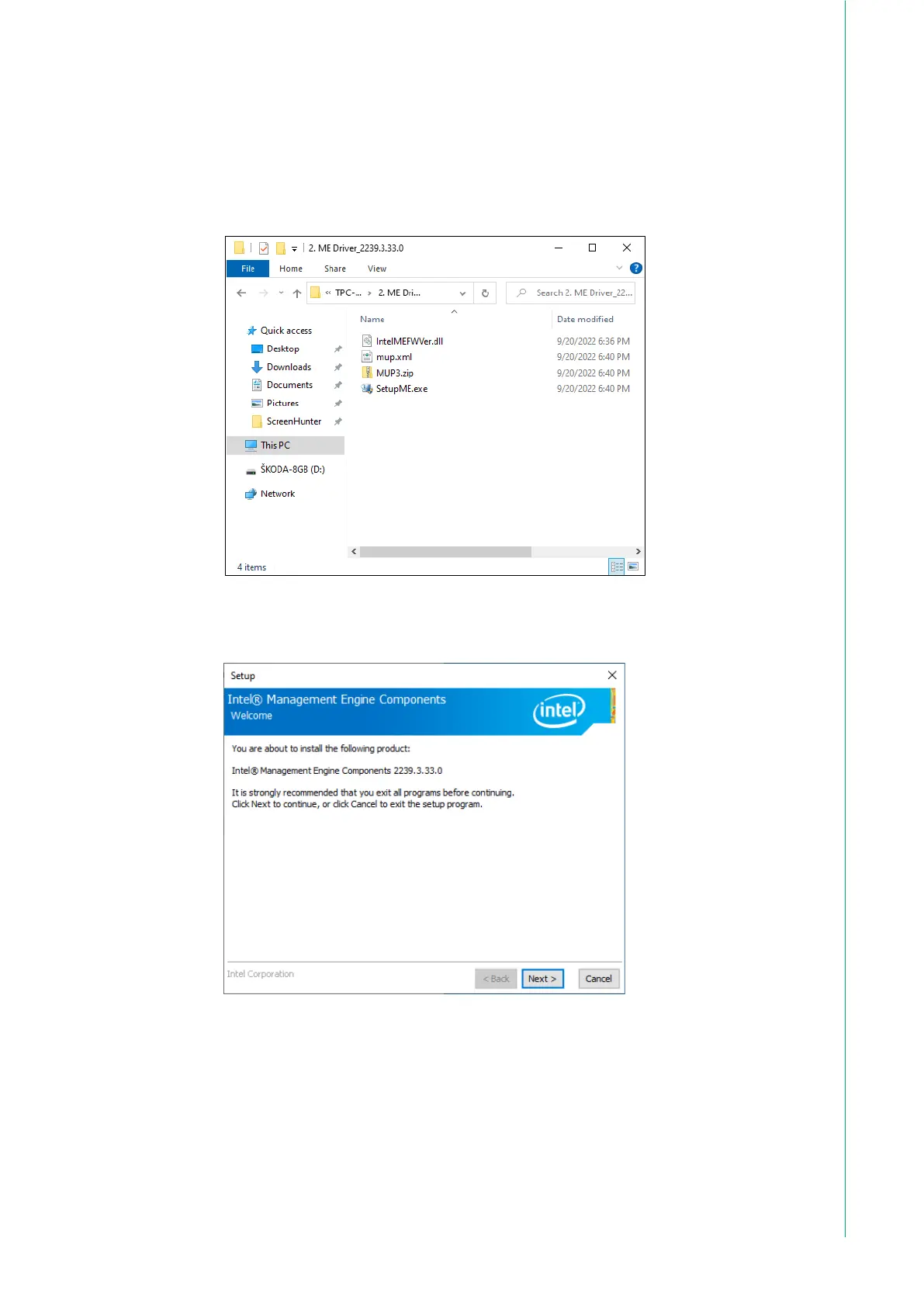The image size is (924, 1307).
Task: Click the horizontal scrollbar thumb in file list
Action: (x=445, y=552)
